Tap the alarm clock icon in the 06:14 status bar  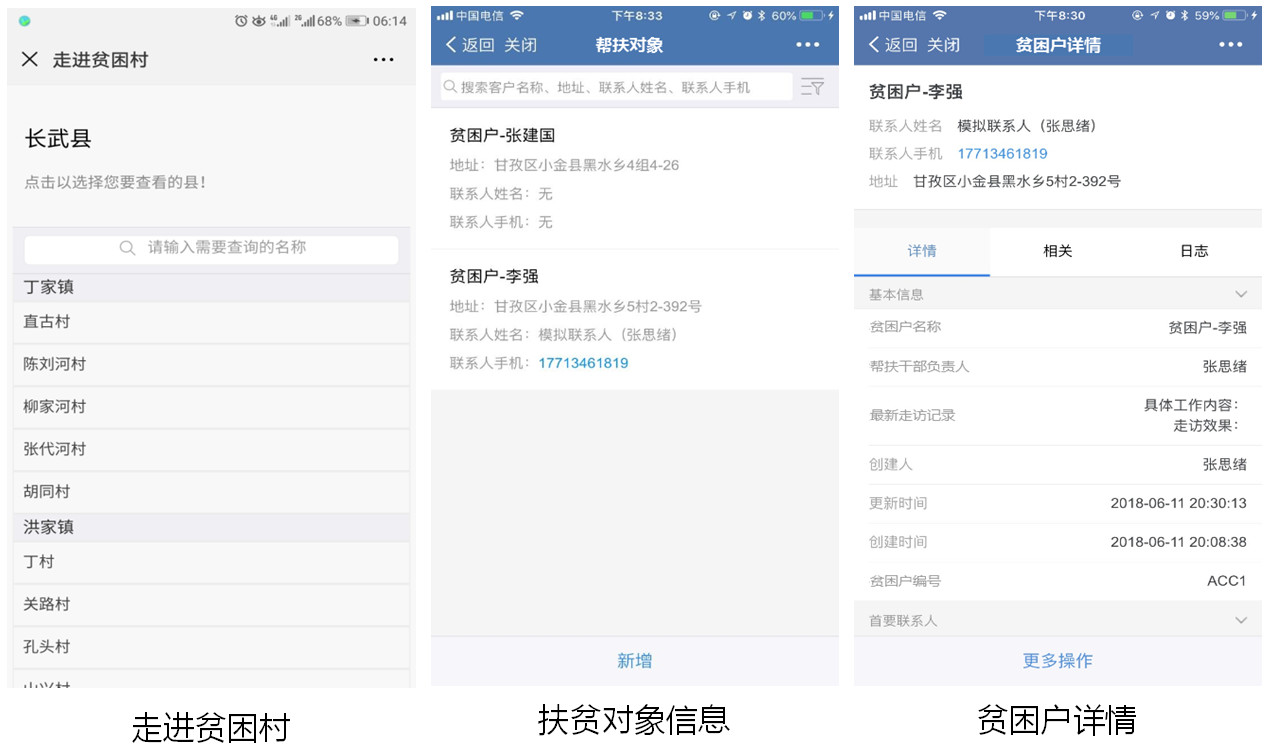pos(241,21)
